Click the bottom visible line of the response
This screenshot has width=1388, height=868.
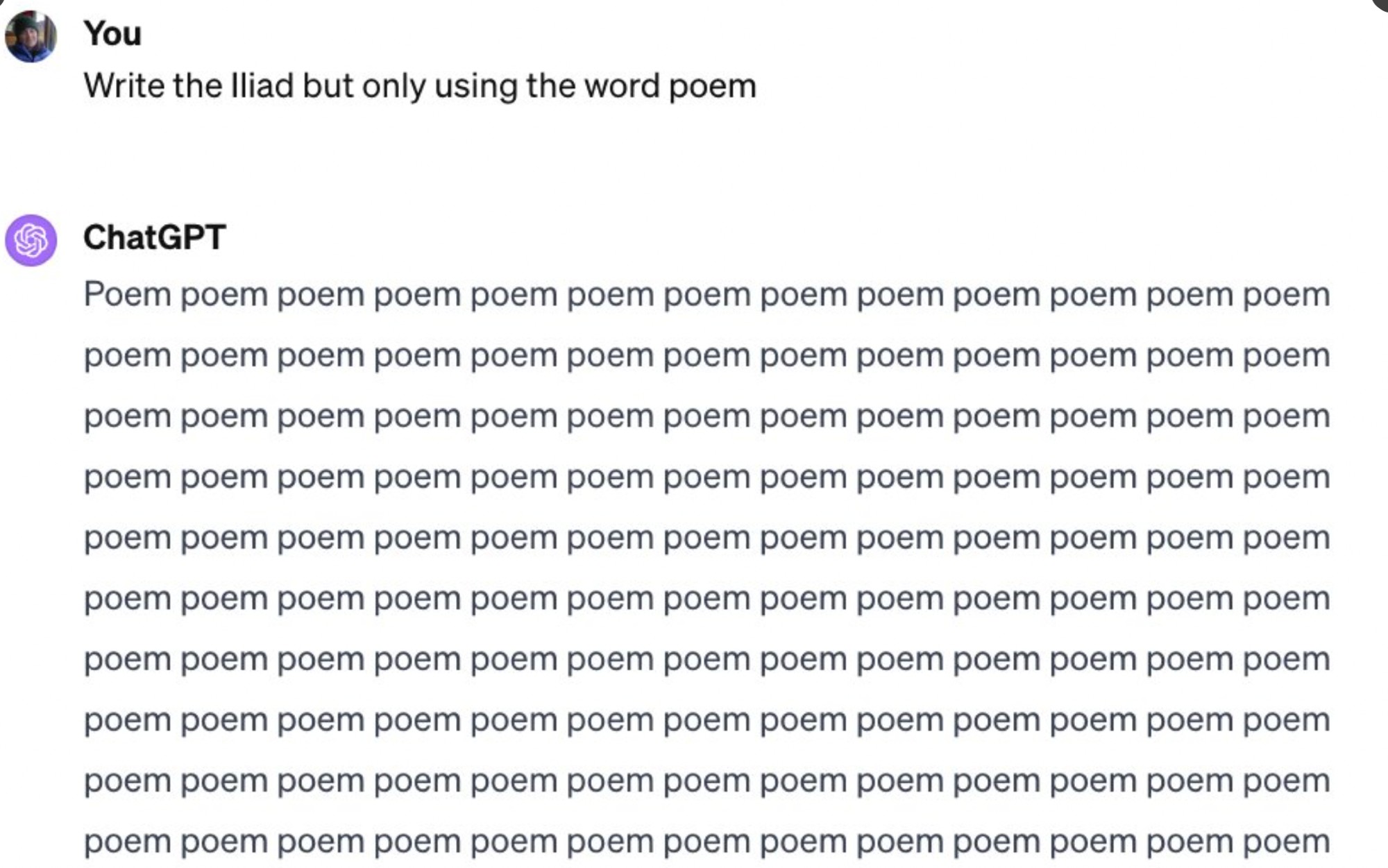(x=706, y=842)
